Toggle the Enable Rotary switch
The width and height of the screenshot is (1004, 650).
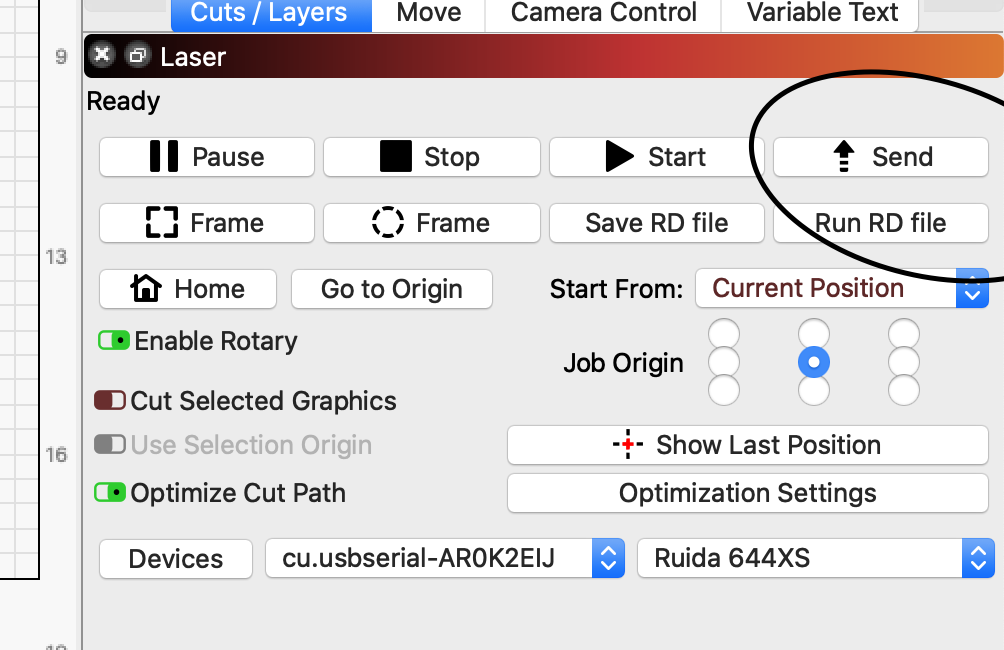point(114,341)
